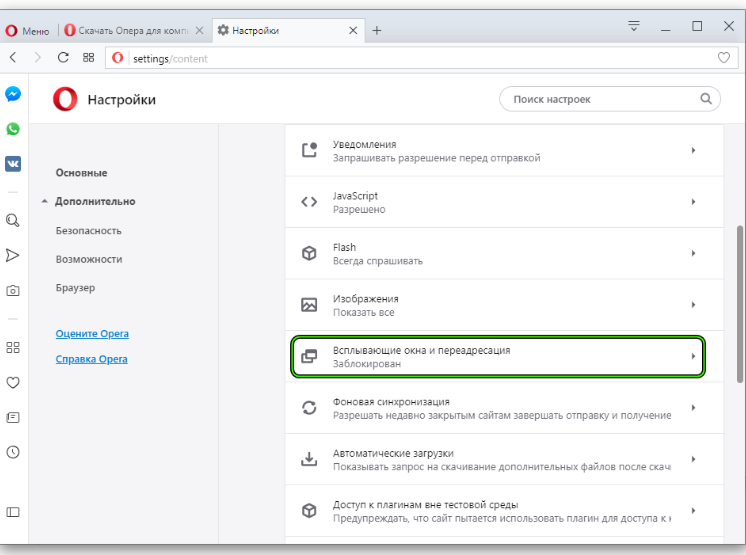
Task: Click the camera snapshot icon in sidebar
Action: point(13,291)
